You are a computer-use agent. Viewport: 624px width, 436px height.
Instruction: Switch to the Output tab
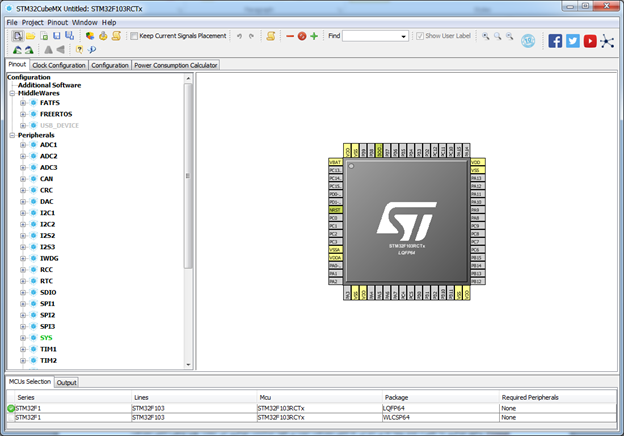(x=66, y=383)
